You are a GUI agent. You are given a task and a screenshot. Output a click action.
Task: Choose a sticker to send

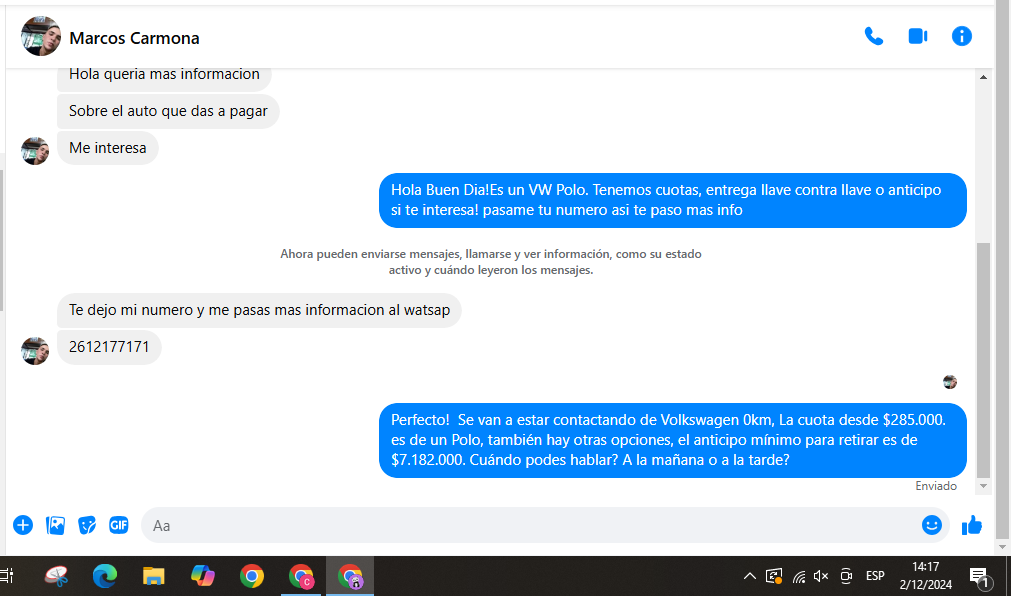pos(87,525)
